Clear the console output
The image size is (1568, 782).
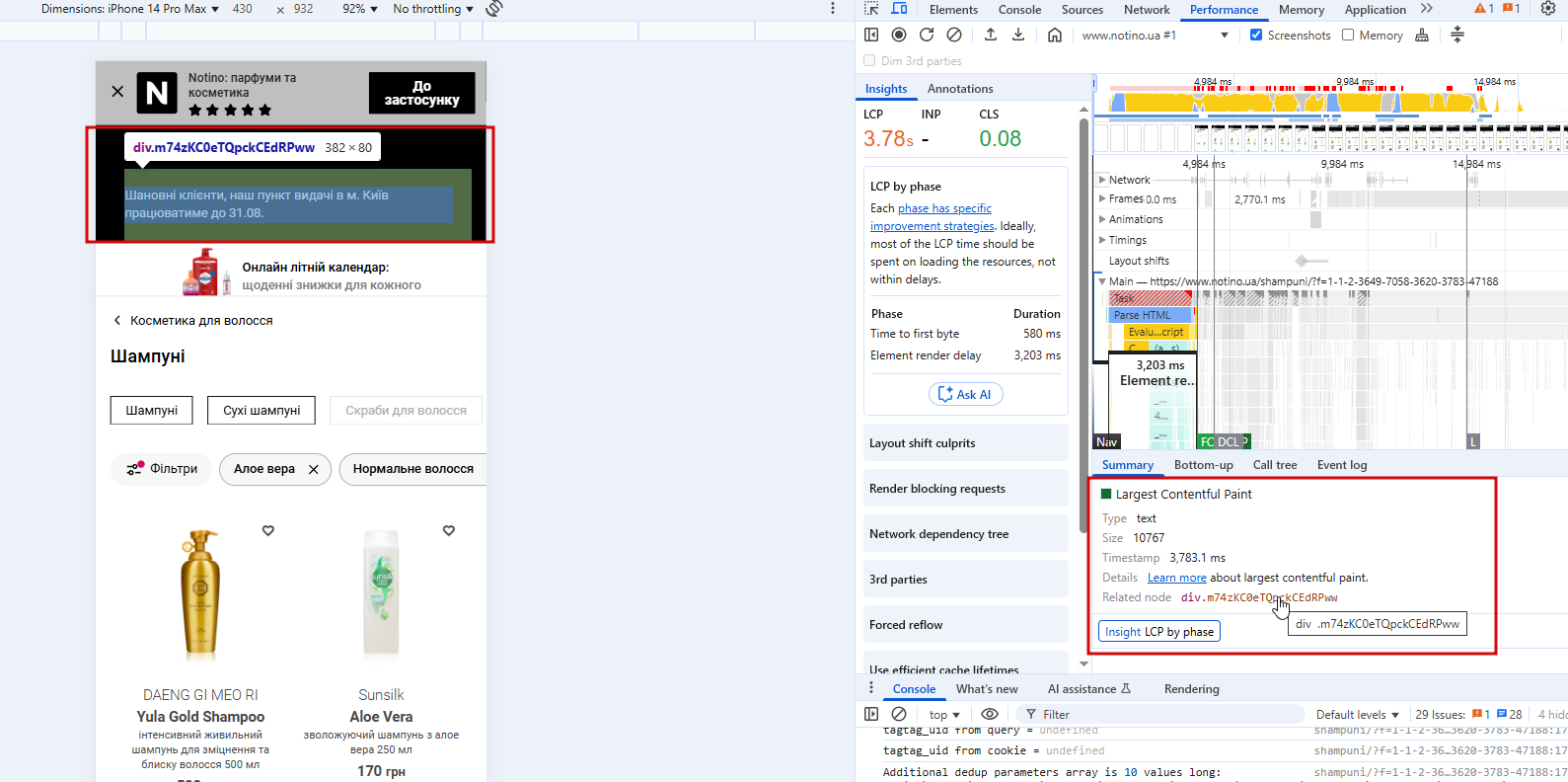(899, 714)
